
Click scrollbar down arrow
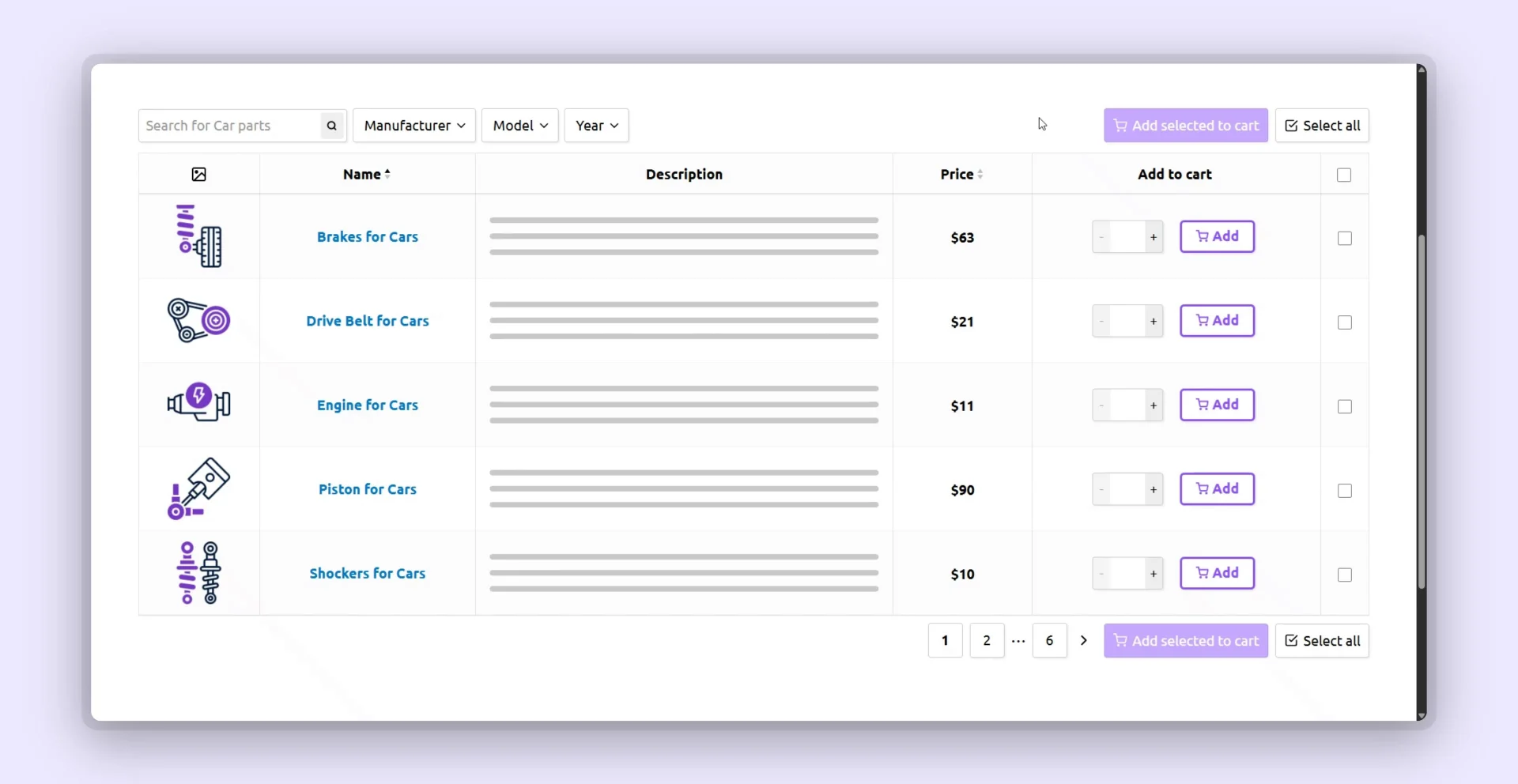coord(1422,715)
